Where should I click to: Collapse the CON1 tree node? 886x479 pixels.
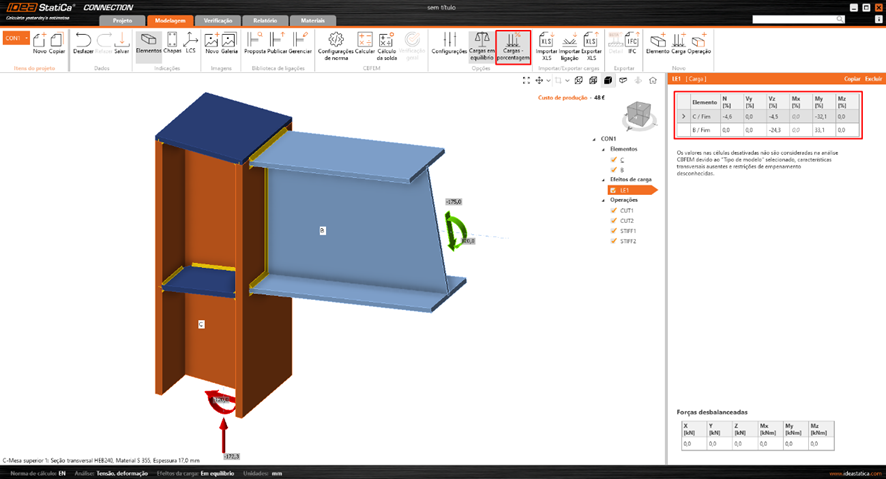coord(595,139)
